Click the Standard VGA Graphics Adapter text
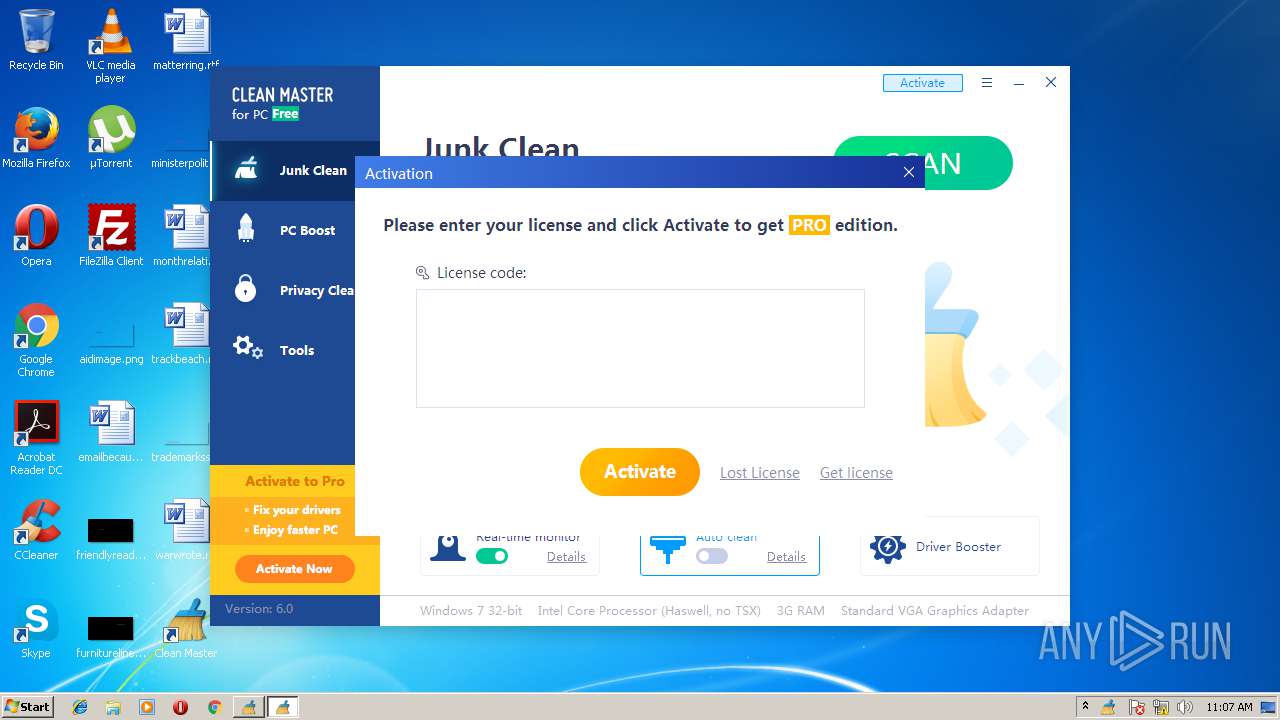Screen dimensions: 1280x720 tap(935, 610)
